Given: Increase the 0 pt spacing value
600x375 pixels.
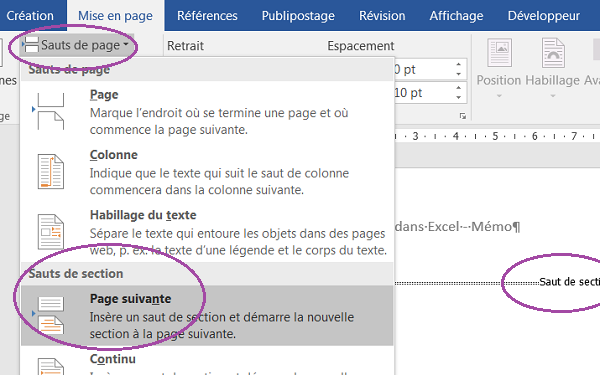Looking at the screenshot, I should pos(458,64).
